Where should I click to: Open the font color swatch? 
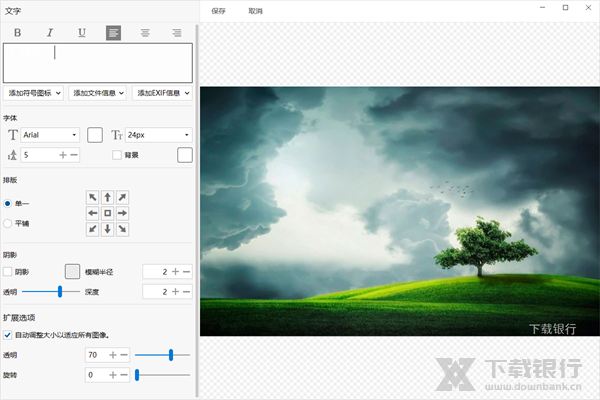pyautogui.click(x=96, y=134)
